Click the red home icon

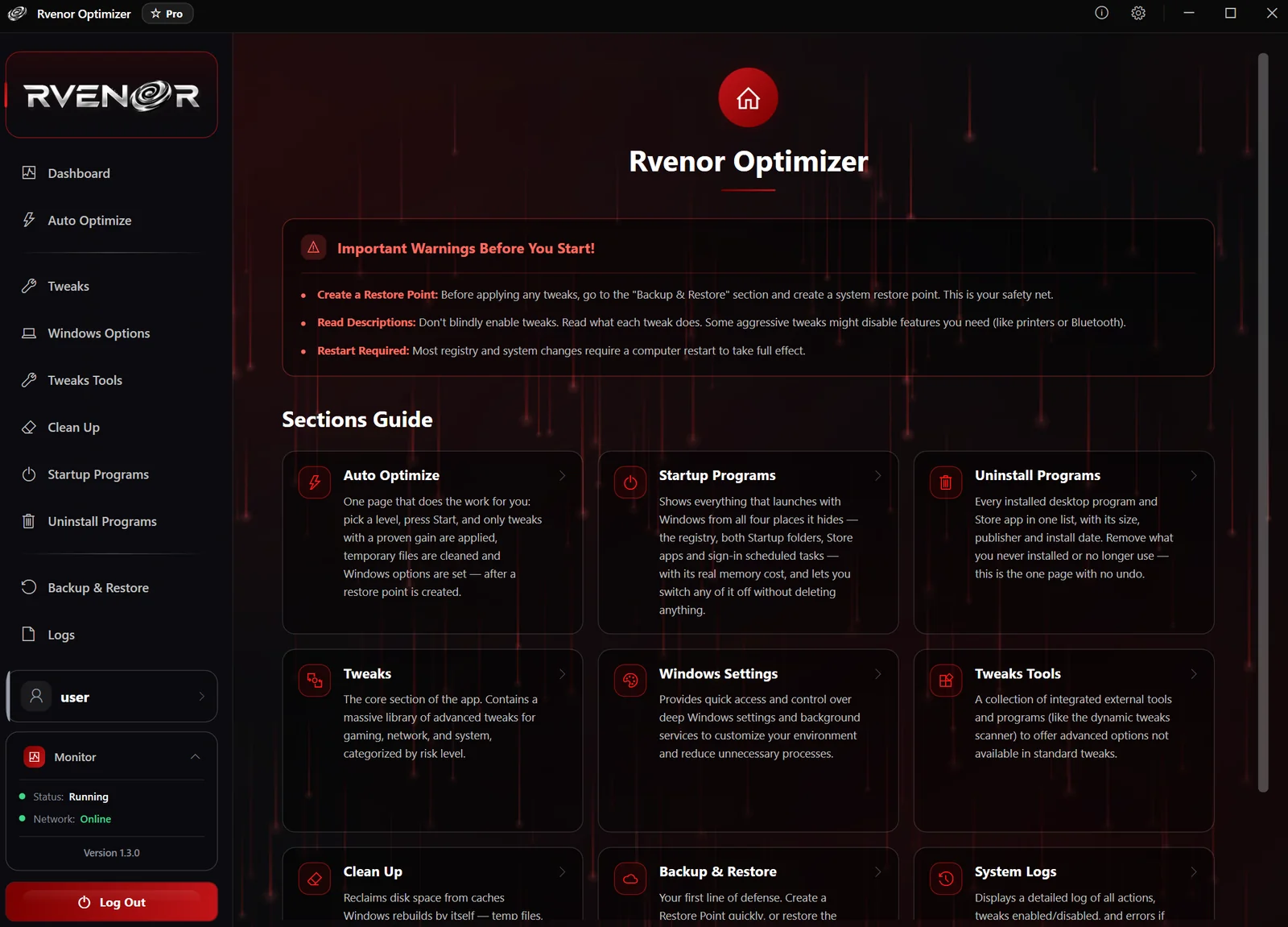748,97
